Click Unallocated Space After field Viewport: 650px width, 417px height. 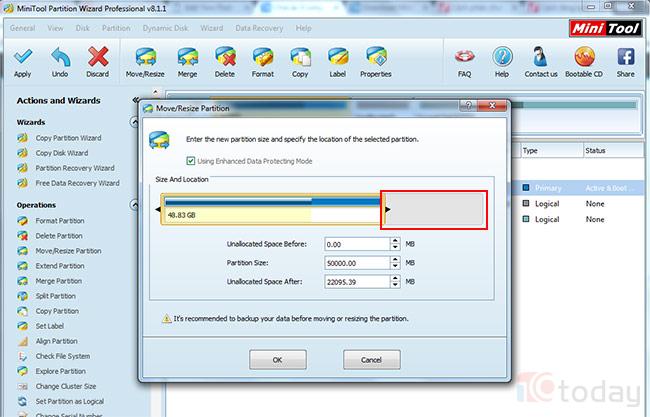coord(357,281)
